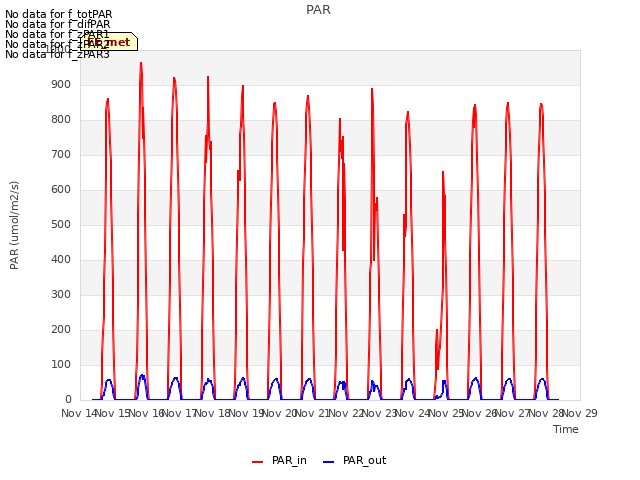
Task: Click the 300 y-axis tick label
Action: coord(61,295)
